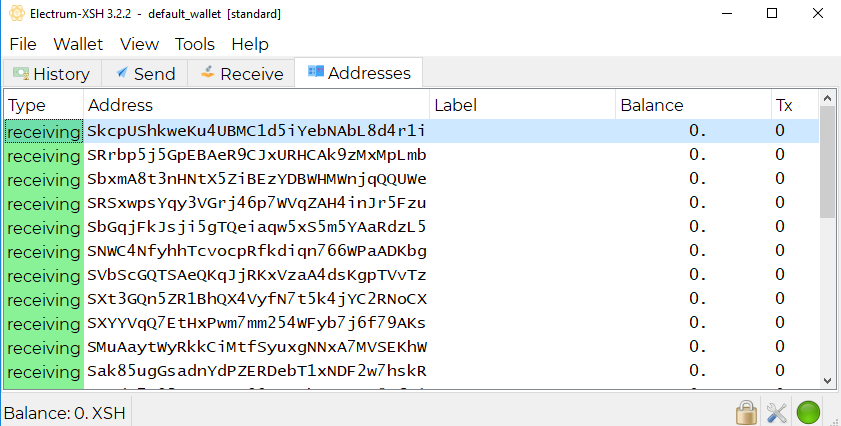Image resolution: width=841 pixels, height=426 pixels.
Task: Open the Tools menu
Action: coord(195,44)
